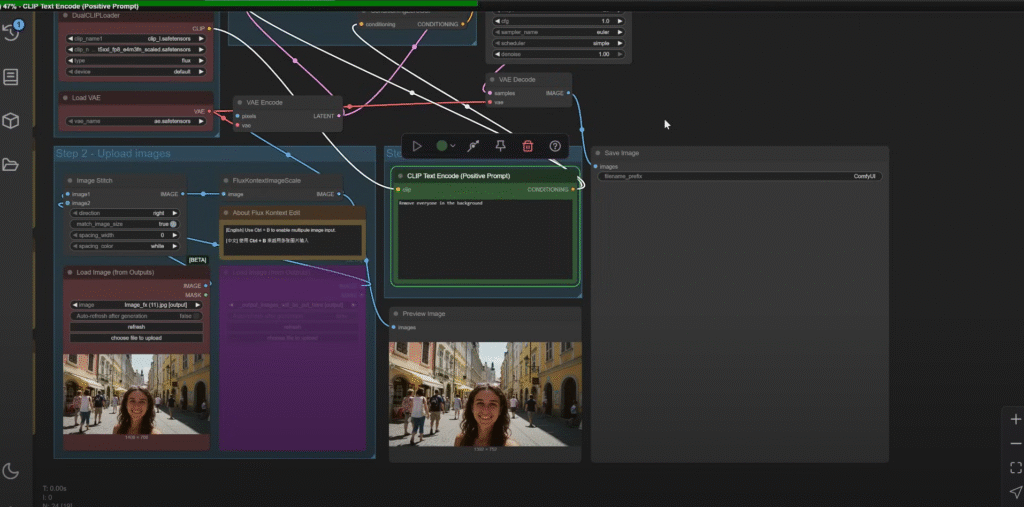Click the Step 2 - Upload images group title

(x=113, y=154)
